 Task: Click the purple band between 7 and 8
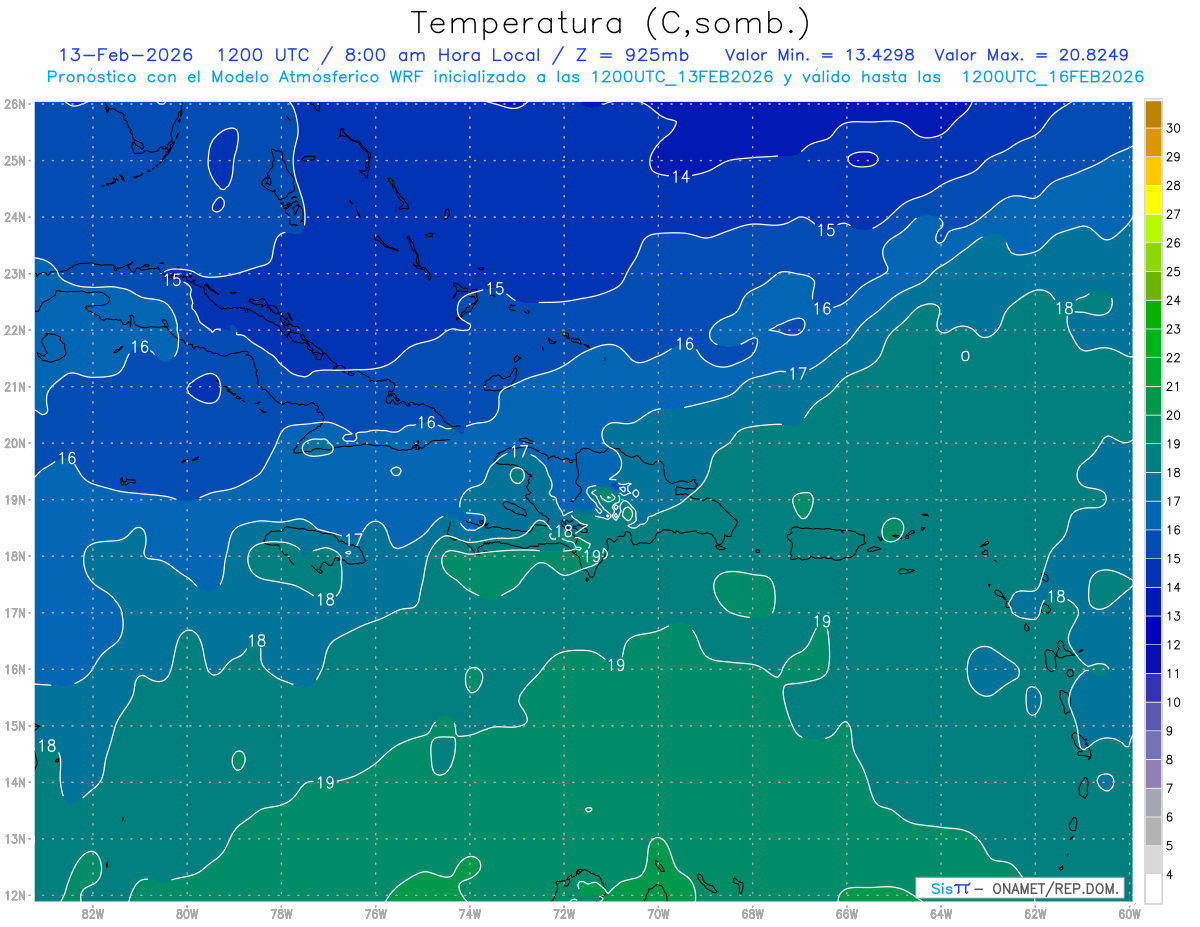(x=1153, y=774)
